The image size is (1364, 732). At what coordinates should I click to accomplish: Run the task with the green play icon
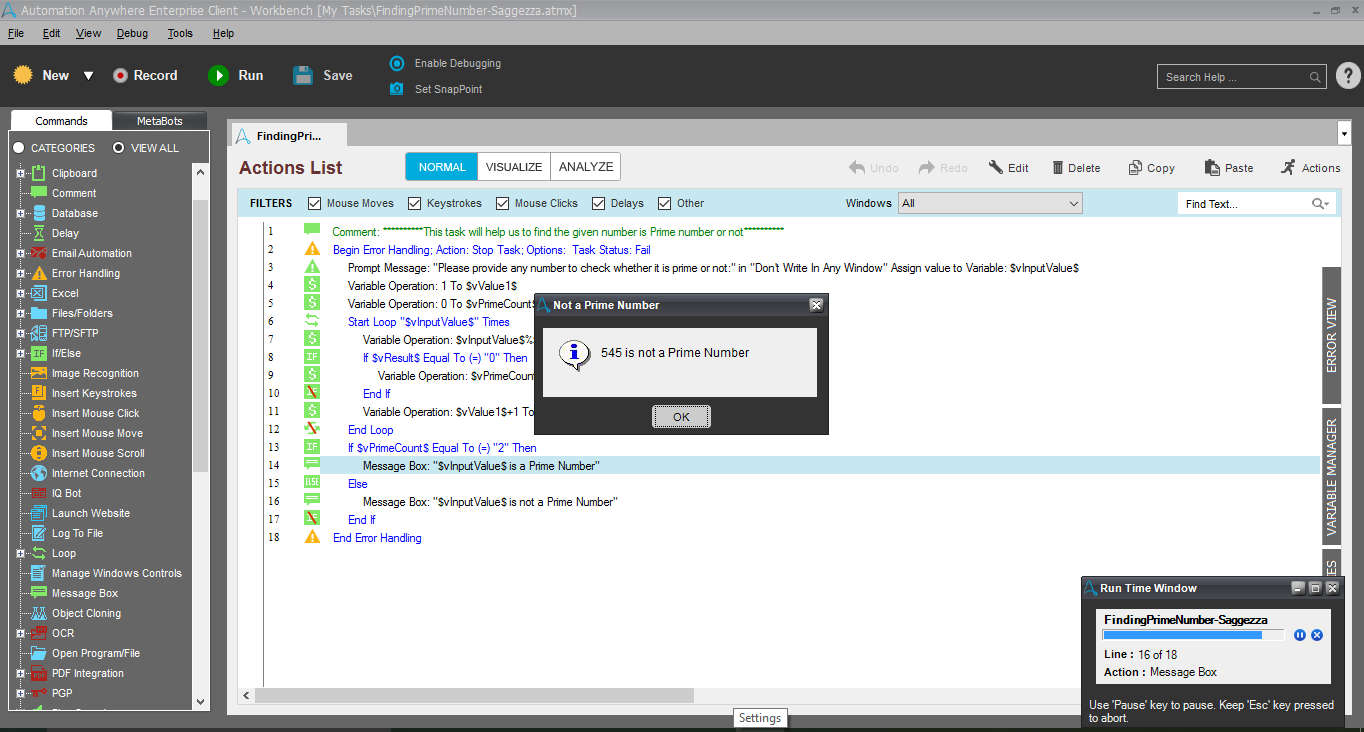pos(218,75)
